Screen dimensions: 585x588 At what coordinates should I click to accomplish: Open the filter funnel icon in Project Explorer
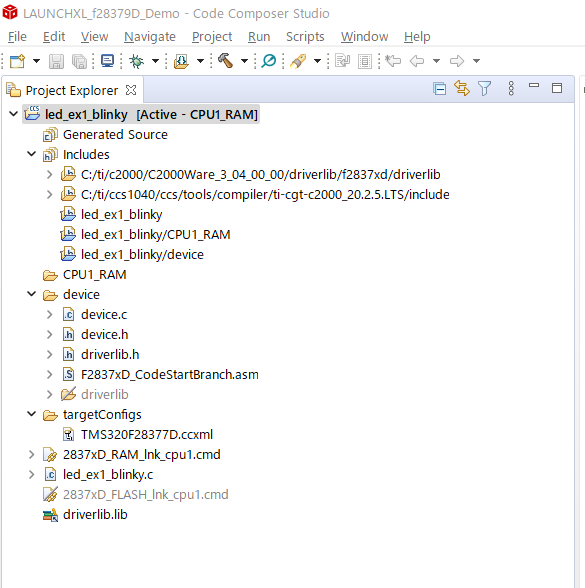click(x=484, y=88)
